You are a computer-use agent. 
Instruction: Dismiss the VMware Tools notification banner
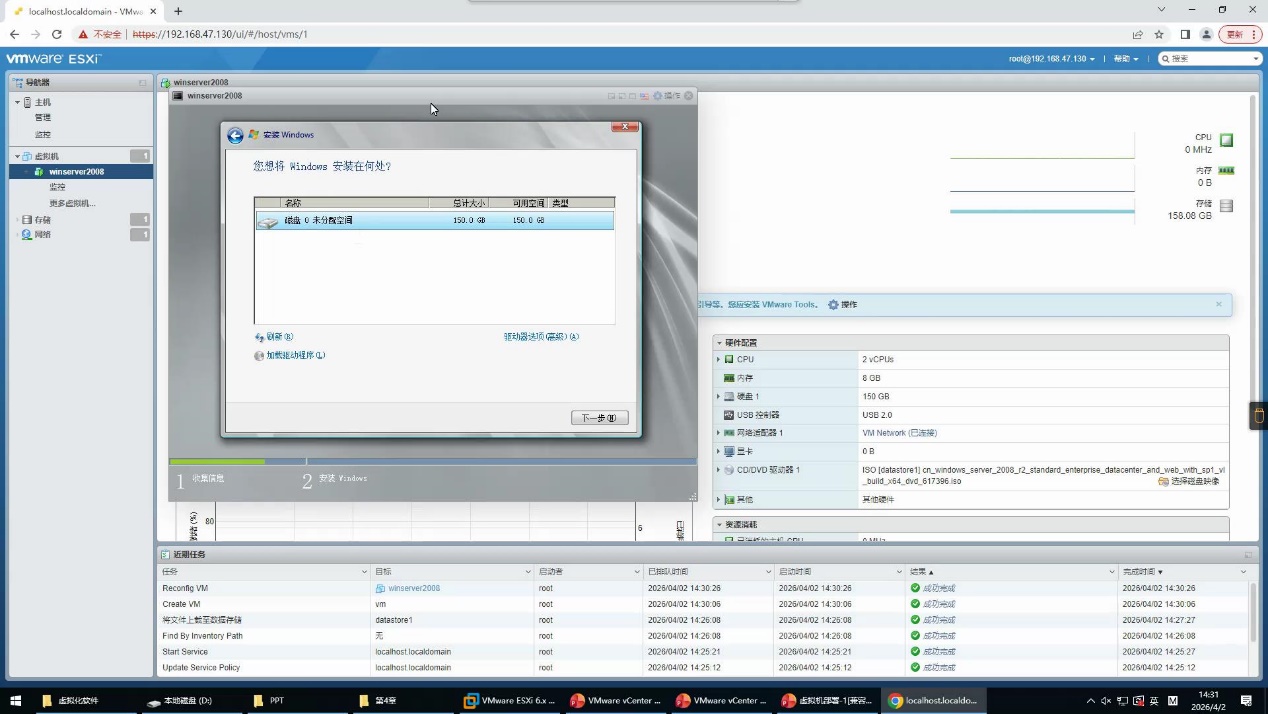point(1218,304)
